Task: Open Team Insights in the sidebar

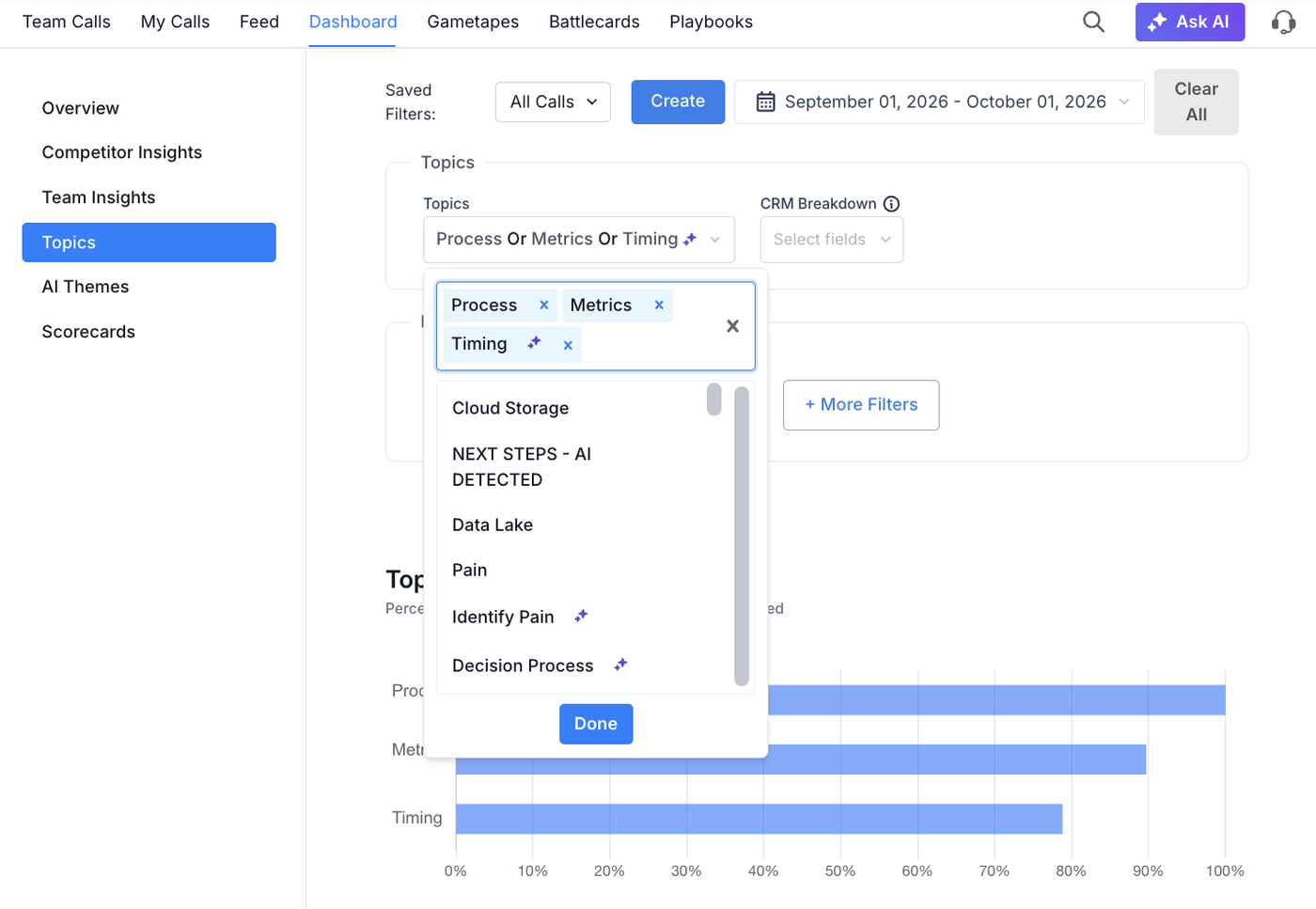Action: [x=99, y=197]
